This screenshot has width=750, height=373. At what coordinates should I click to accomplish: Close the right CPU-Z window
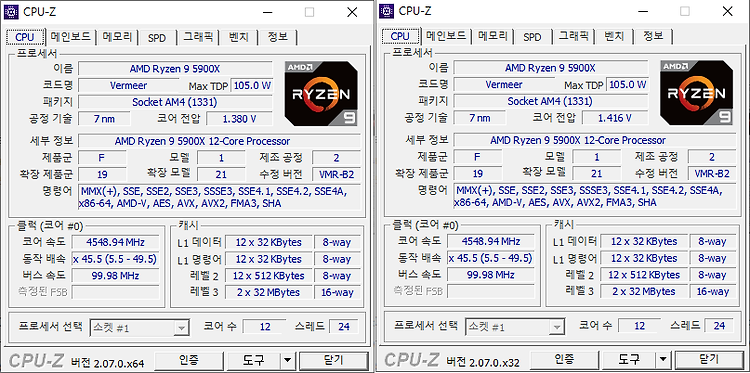pyautogui.click(x=728, y=12)
